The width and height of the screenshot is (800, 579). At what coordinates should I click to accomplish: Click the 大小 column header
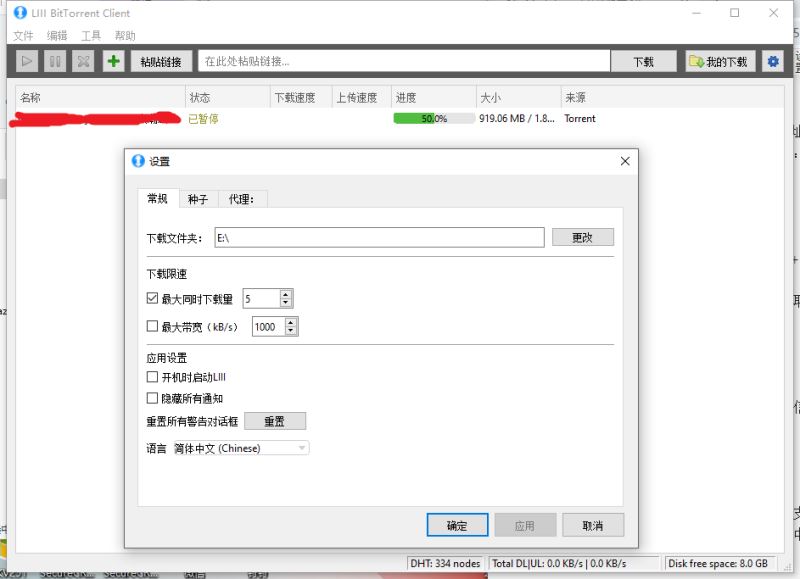(x=519, y=97)
